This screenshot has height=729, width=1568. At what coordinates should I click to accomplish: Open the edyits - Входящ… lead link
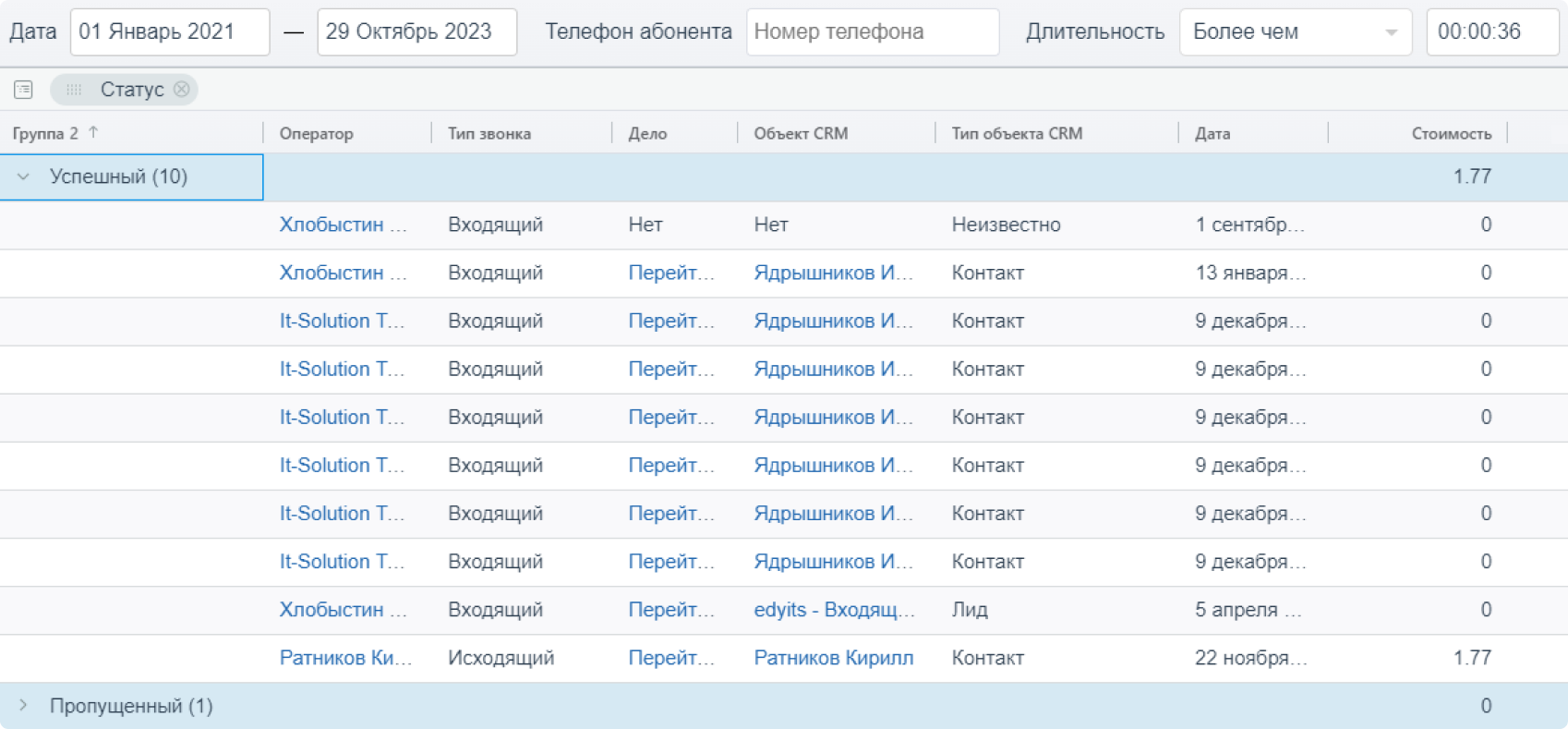(834, 610)
